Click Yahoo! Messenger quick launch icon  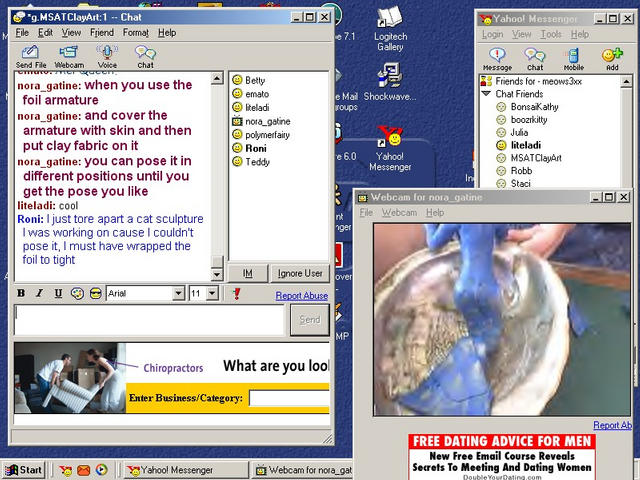(x=65, y=471)
